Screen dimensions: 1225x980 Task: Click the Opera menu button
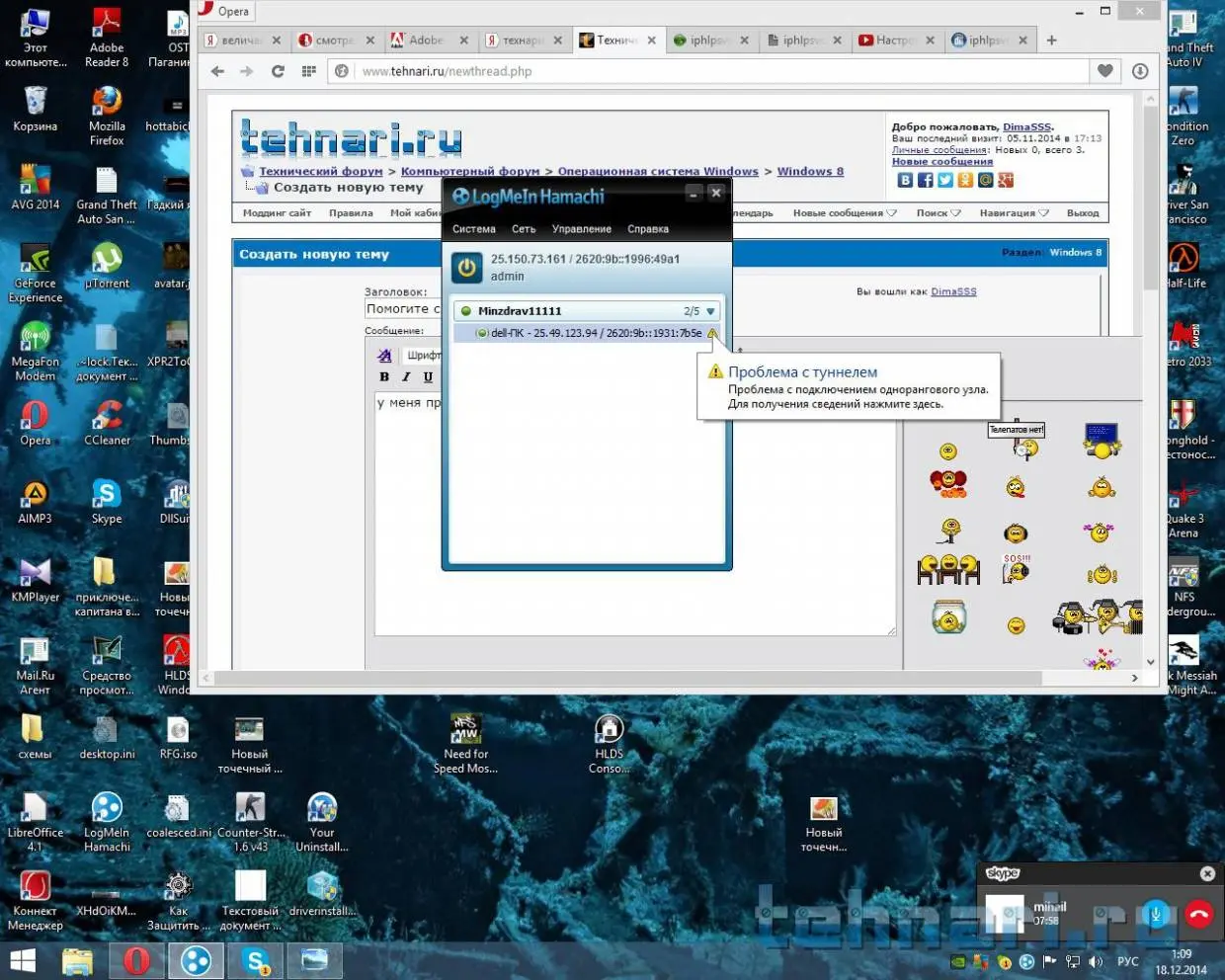[225, 11]
